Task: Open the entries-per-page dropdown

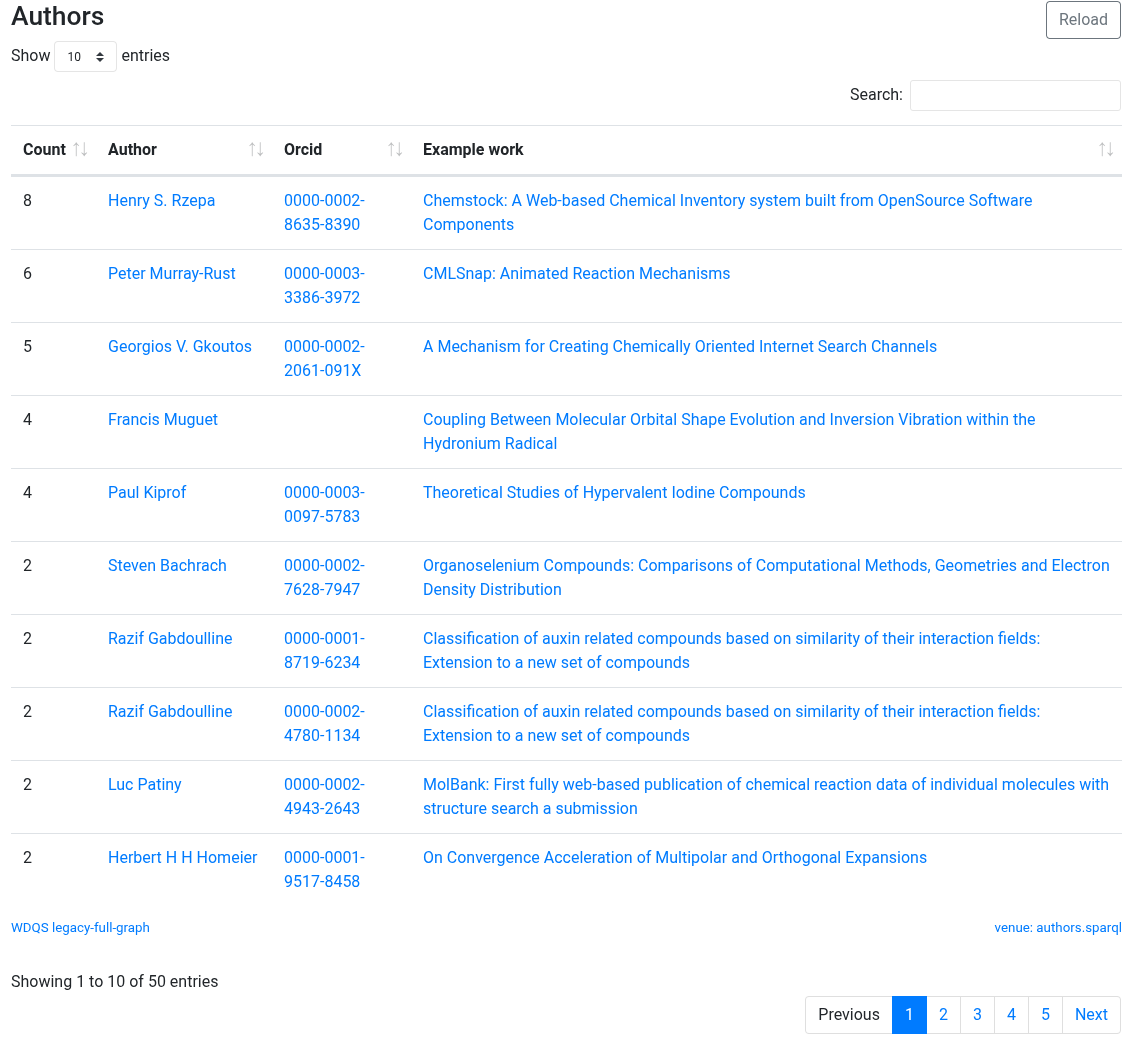Action: tap(85, 56)
